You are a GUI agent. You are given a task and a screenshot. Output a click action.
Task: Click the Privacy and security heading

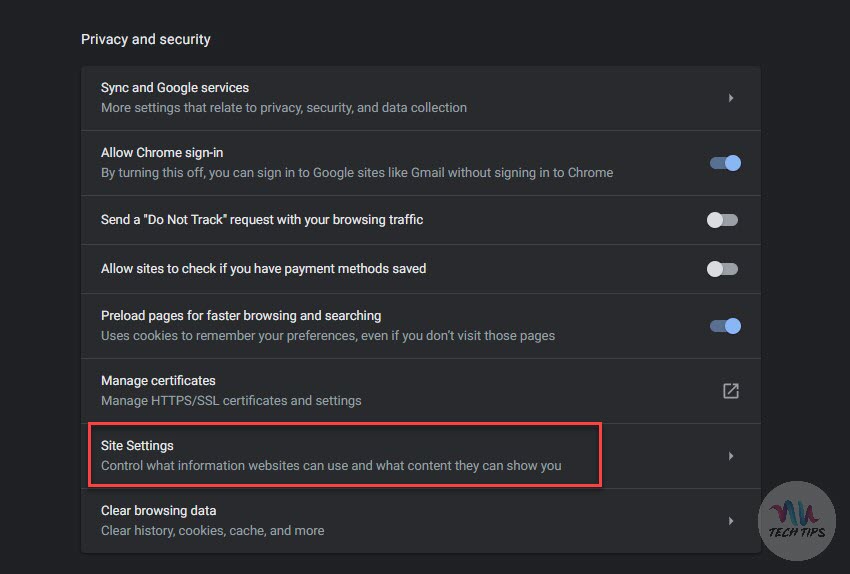(146, 40)
